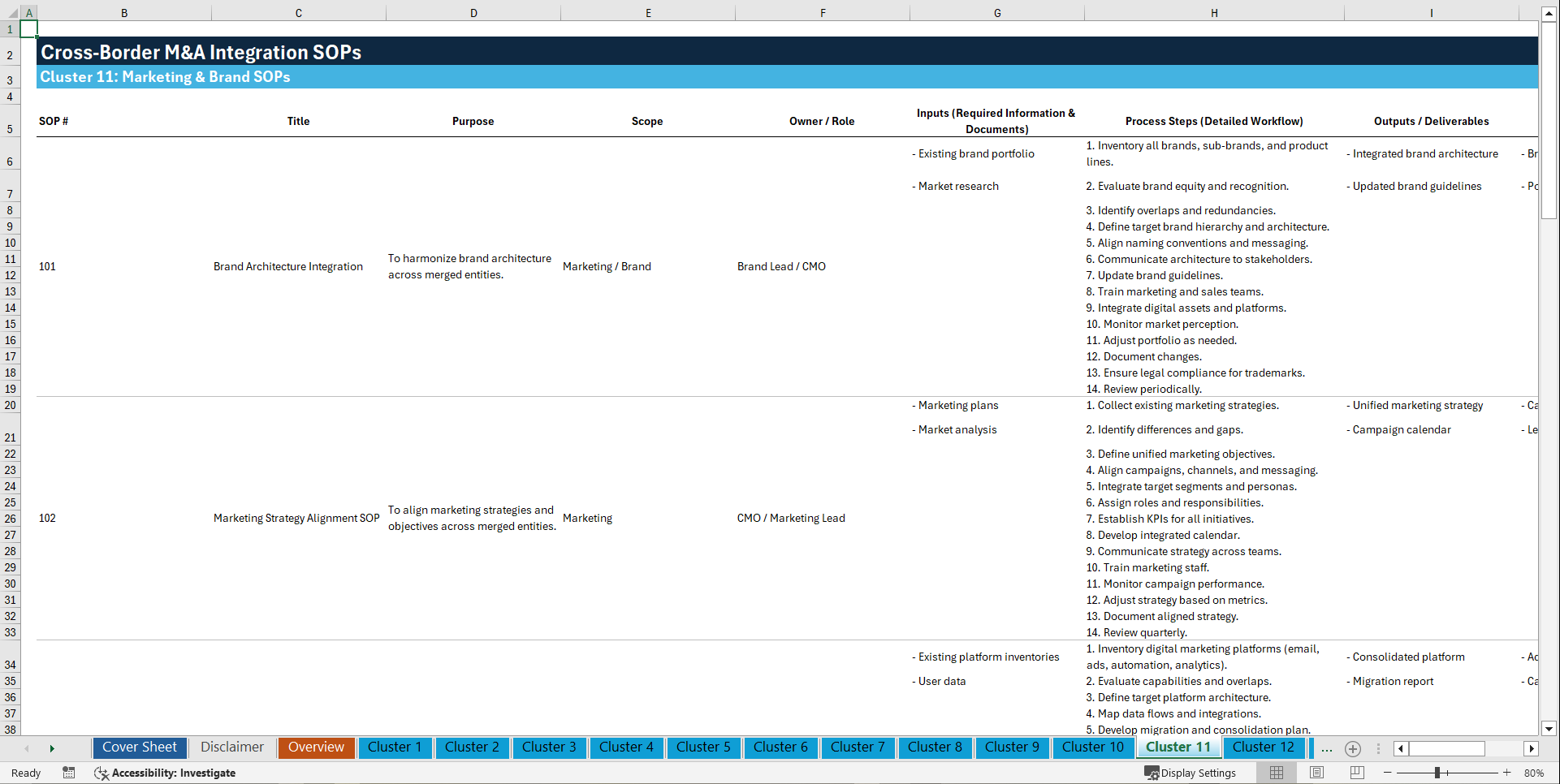Select cell A1 in the worksheet

coord(29,28)
